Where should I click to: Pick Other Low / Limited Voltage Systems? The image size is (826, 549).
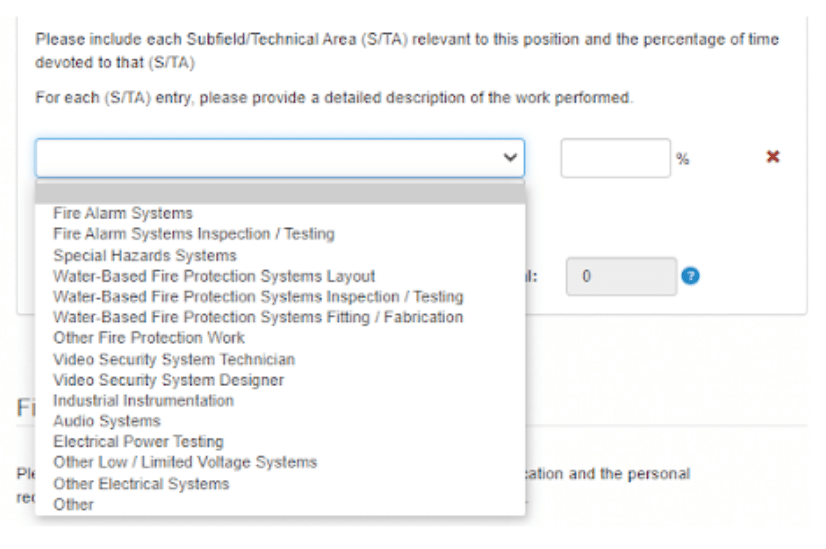click(185, 462)
